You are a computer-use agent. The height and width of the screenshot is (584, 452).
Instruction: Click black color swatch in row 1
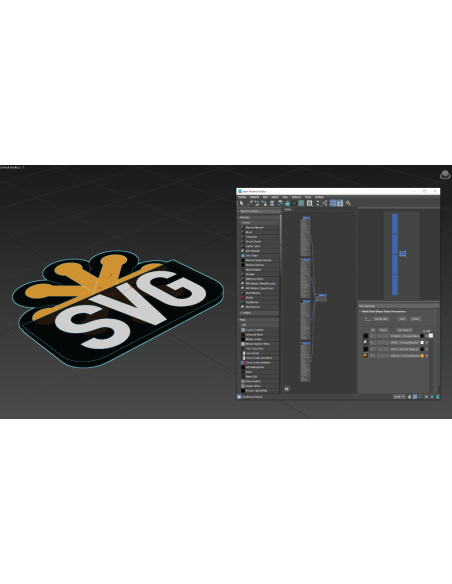point(422,336)
